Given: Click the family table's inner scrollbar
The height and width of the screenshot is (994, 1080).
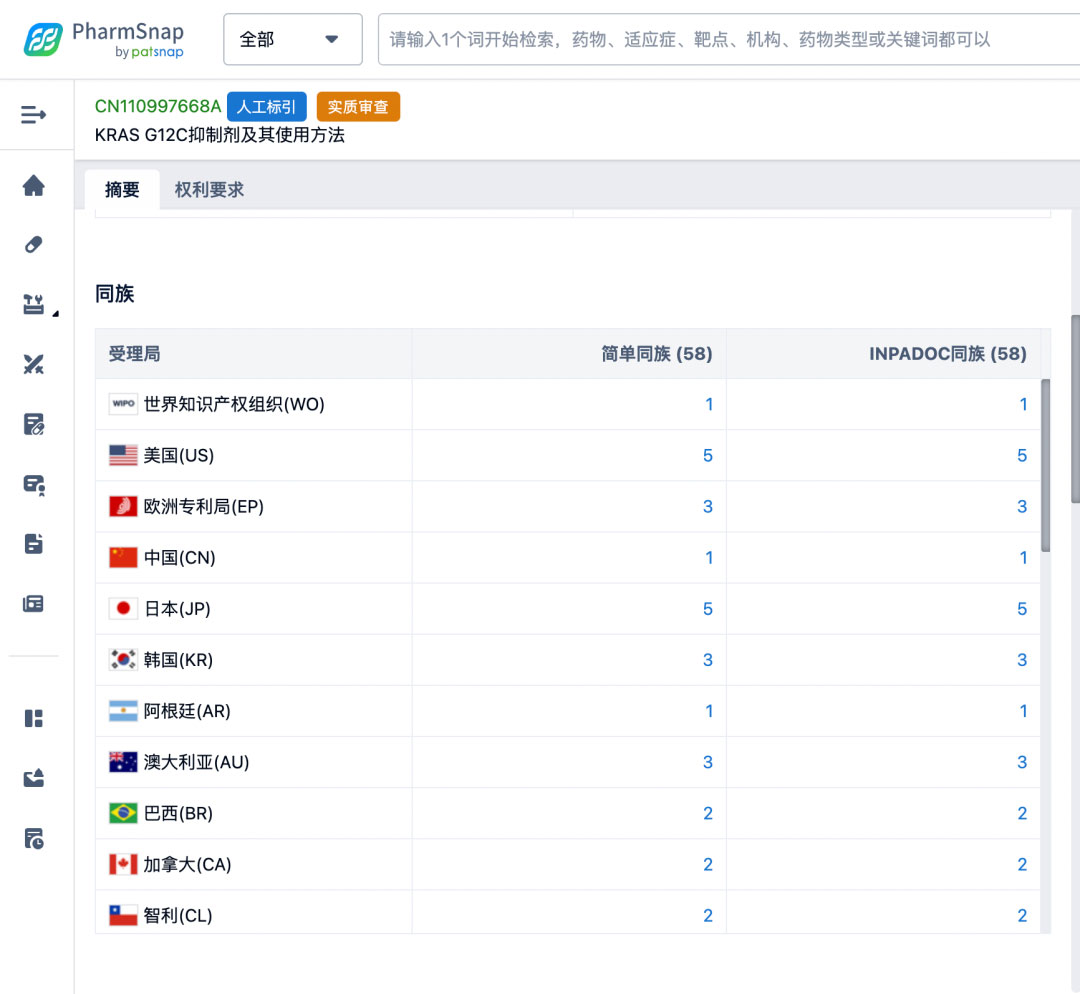Looking at the screenshot, I should pos(1045,465).
